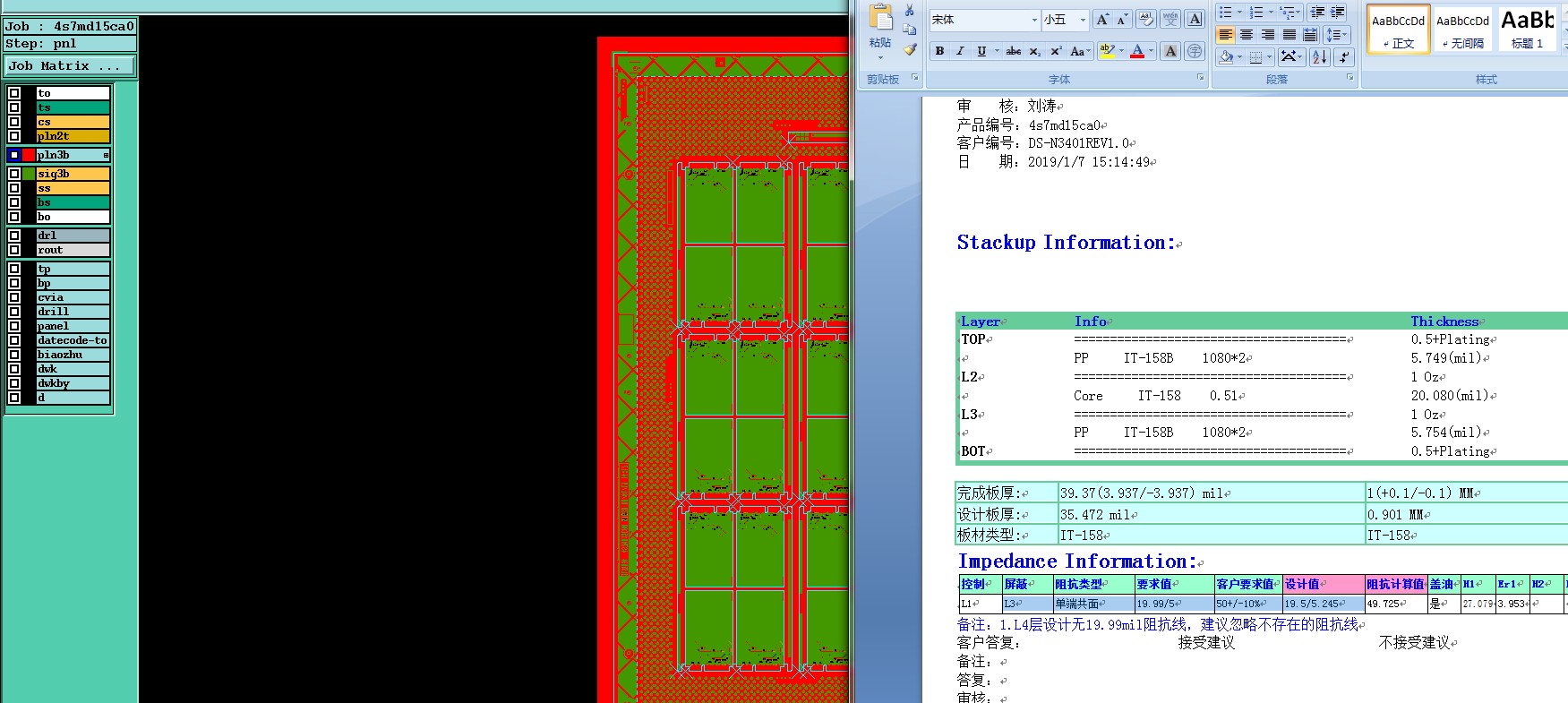The width and height of the screenshot is (1568, 703).
Task: Toggle the 'drl' layer checkbox
Action: coord(14,236)
